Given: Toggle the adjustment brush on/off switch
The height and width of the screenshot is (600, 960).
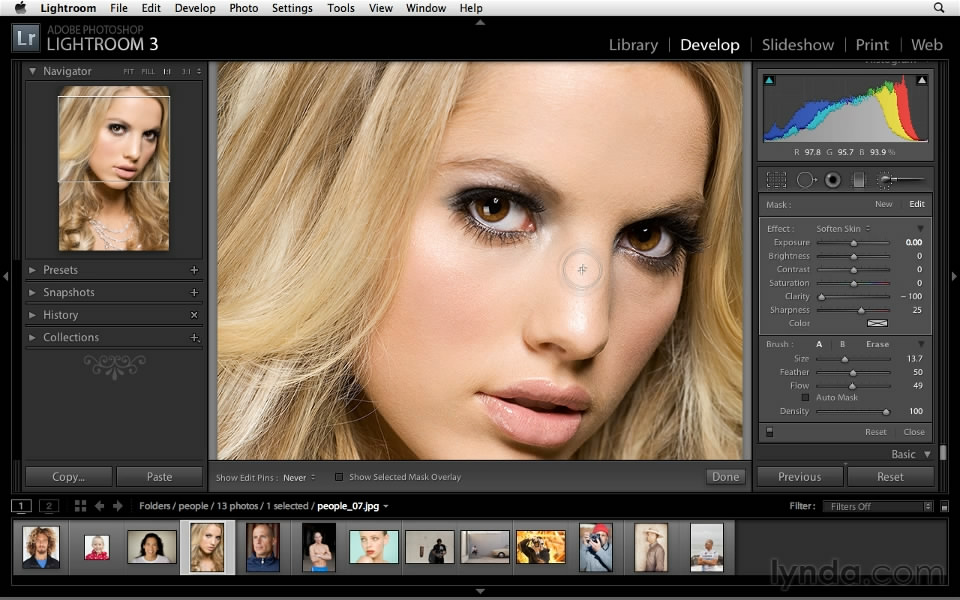Looking at the screenshot, I should [770, 432].
